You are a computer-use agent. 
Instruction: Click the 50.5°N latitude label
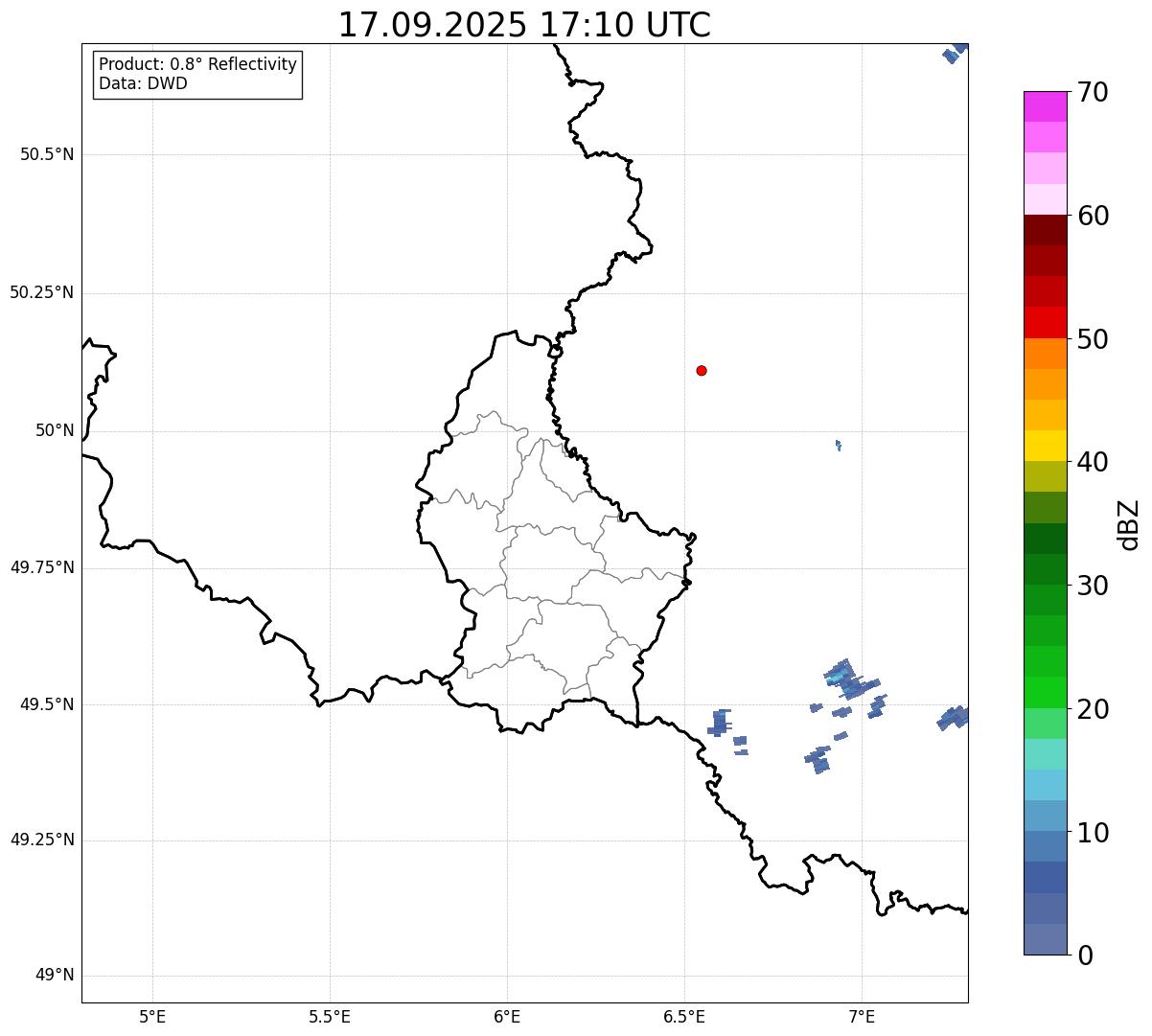47,154
